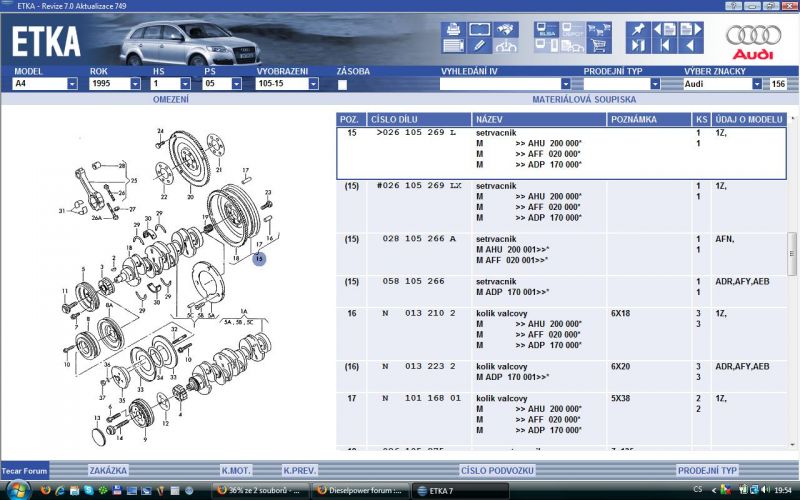Viewport: 800px width, 500px height.
Task: Click the next page icon with right arrow
Action: tap(691, 29)
